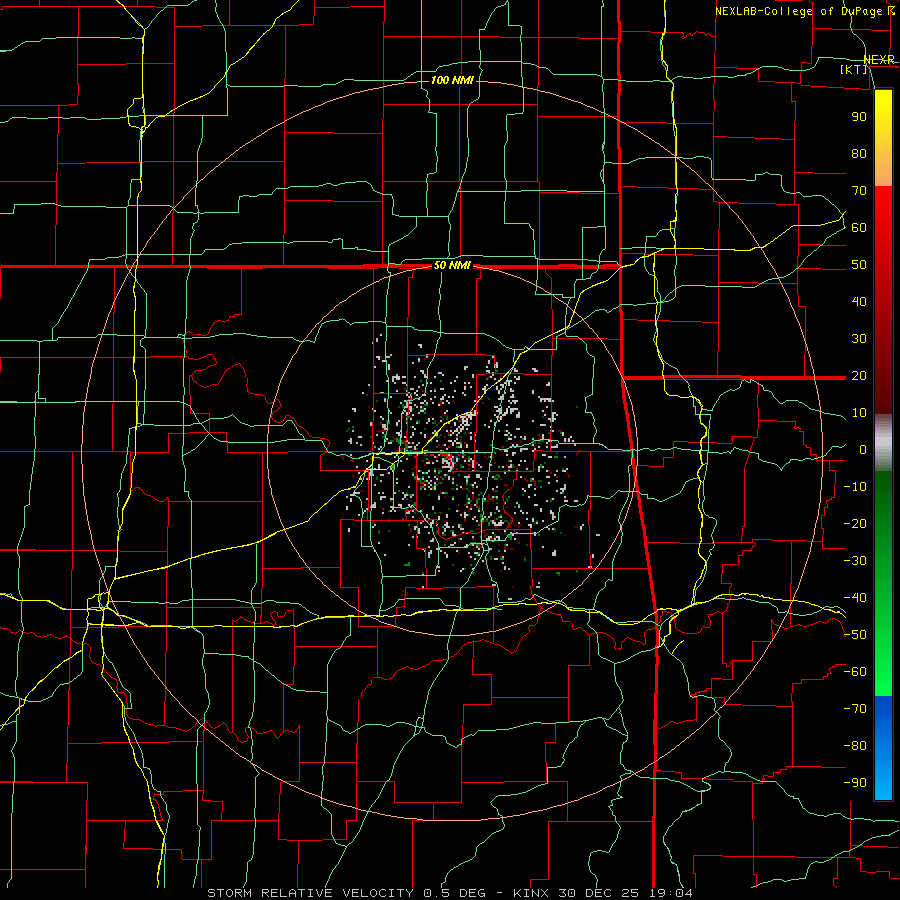This screenshot has height=900, width=900.
Task: Click the gray zero band of velocity scale
Action: coord(883,443)
